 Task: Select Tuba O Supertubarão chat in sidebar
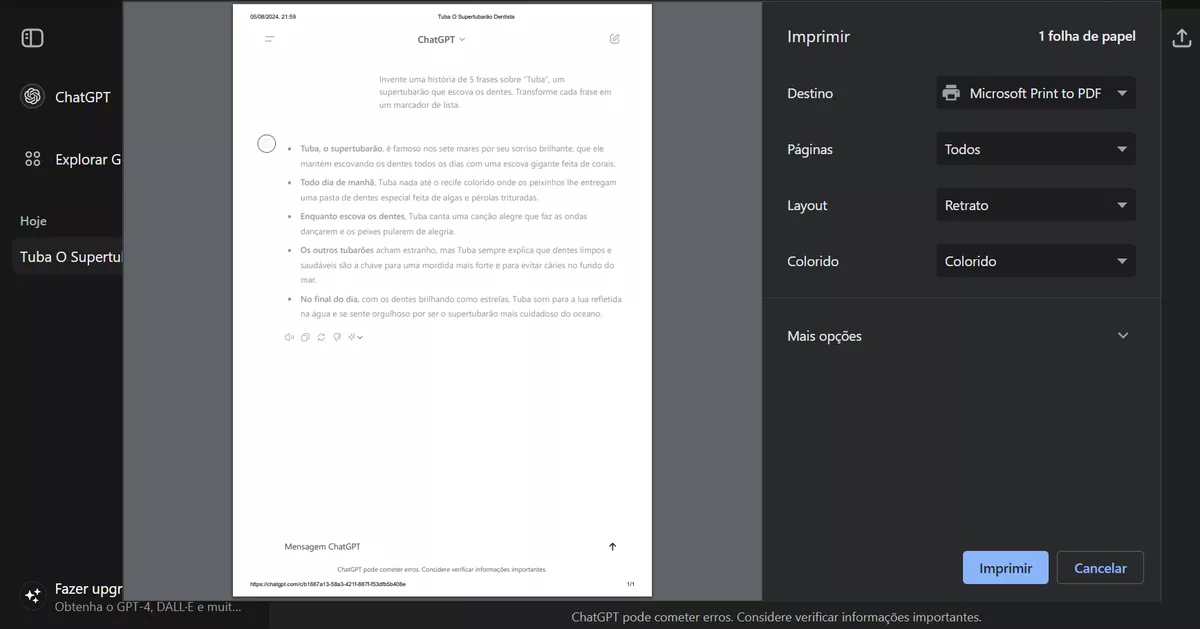pyautogui.click(x=68, y=257)
